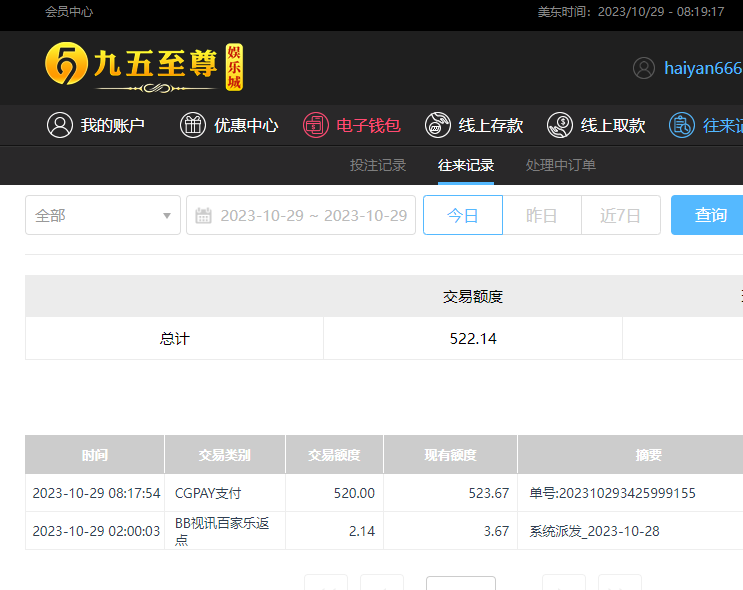The image size is (743, 590).
Task: Switch to the 处理中订单 tab
Action: tap(561, 165)
